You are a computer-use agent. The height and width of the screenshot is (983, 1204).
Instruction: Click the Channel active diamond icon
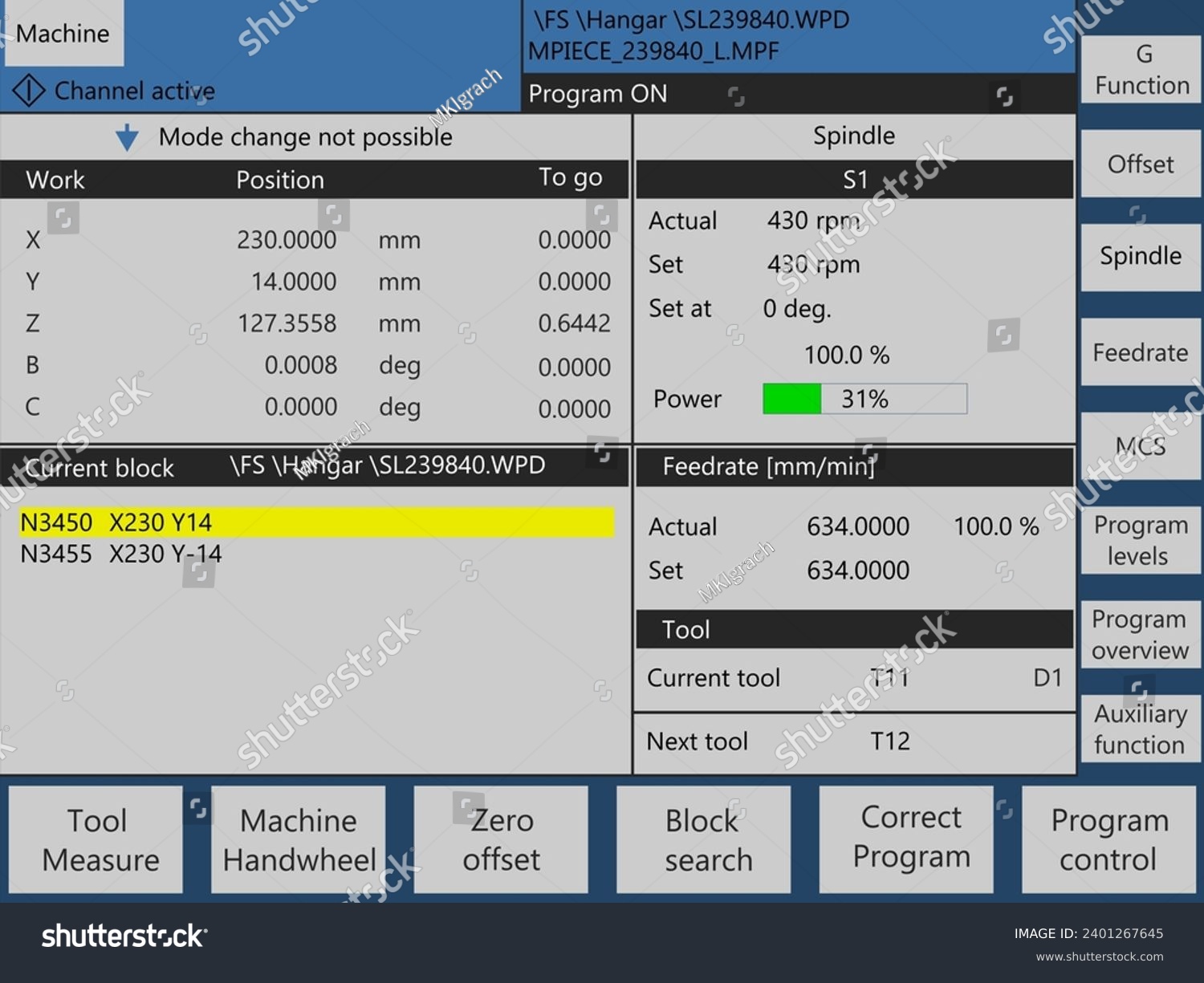(30, 91)
